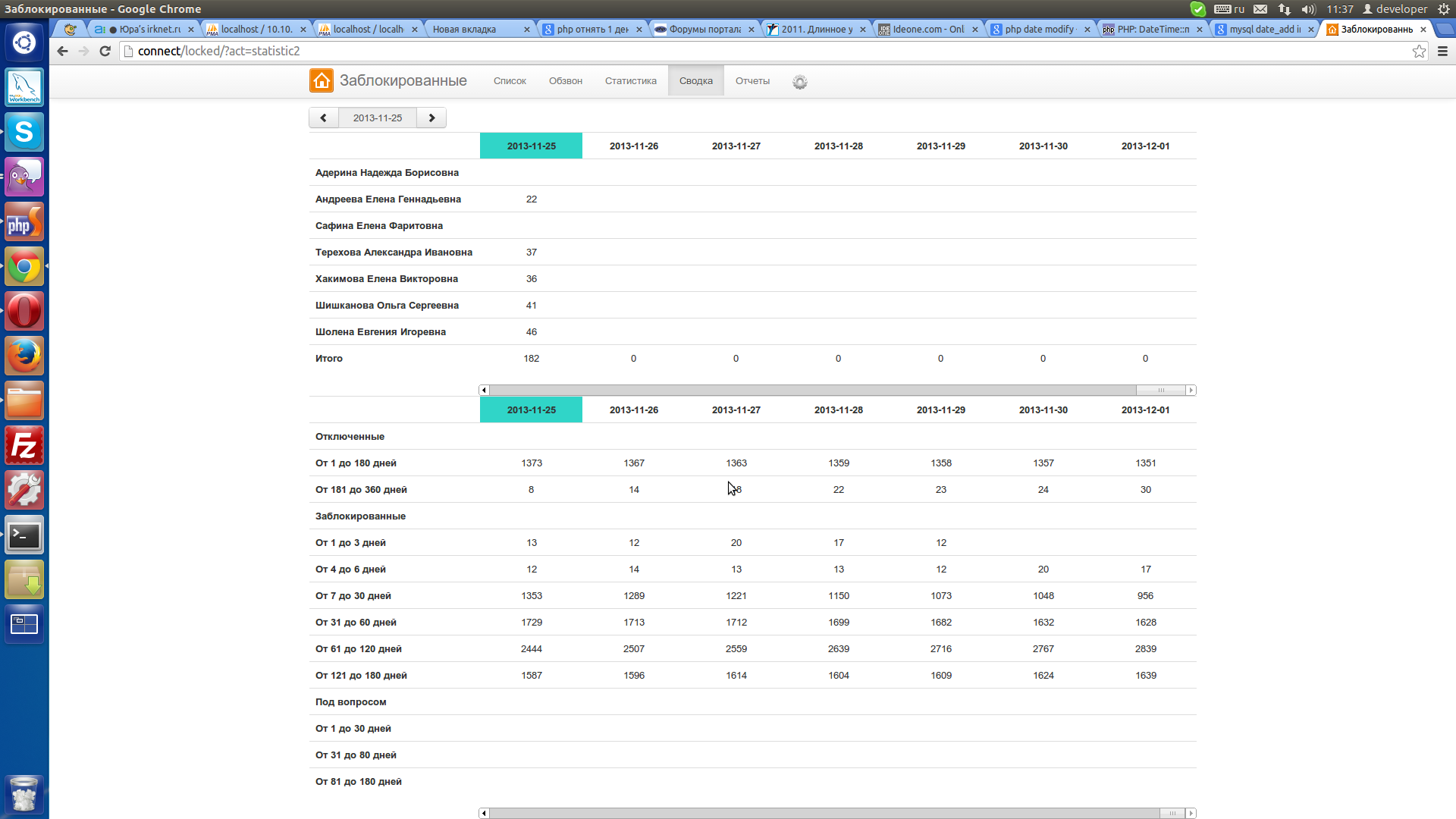Open MySQL Workbench from dock
The width and height of the screenshot is (1456, 819).
24,88
